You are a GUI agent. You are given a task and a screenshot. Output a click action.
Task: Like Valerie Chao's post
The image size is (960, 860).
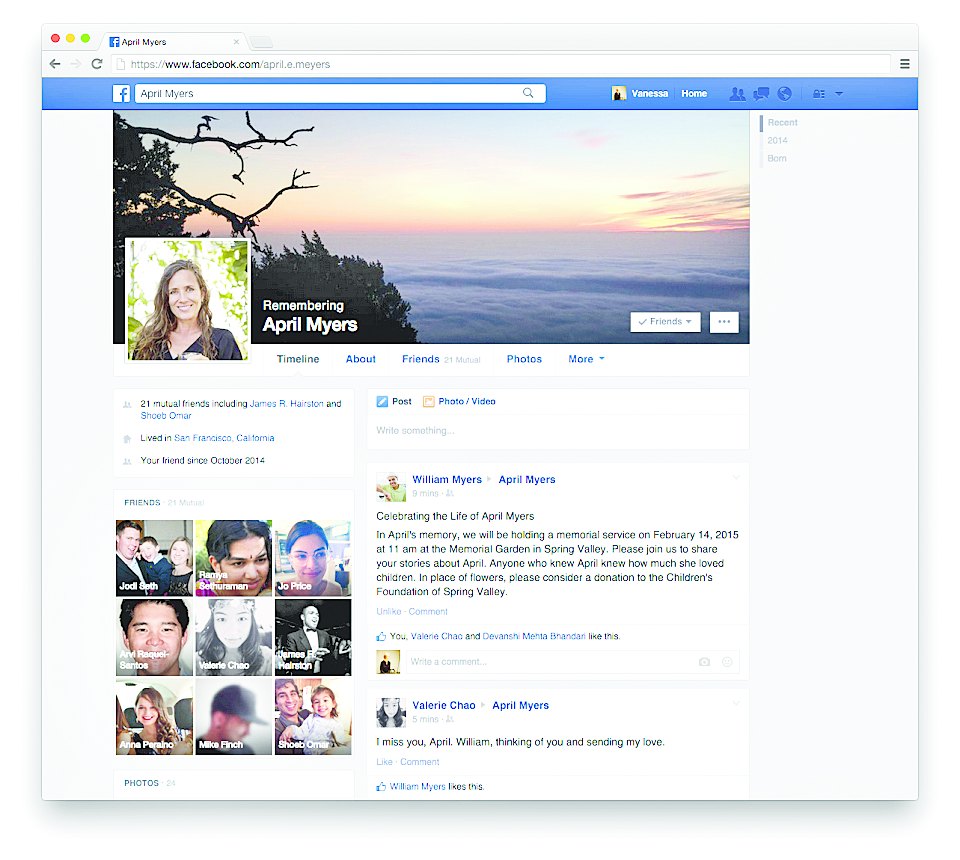point(384,762)
